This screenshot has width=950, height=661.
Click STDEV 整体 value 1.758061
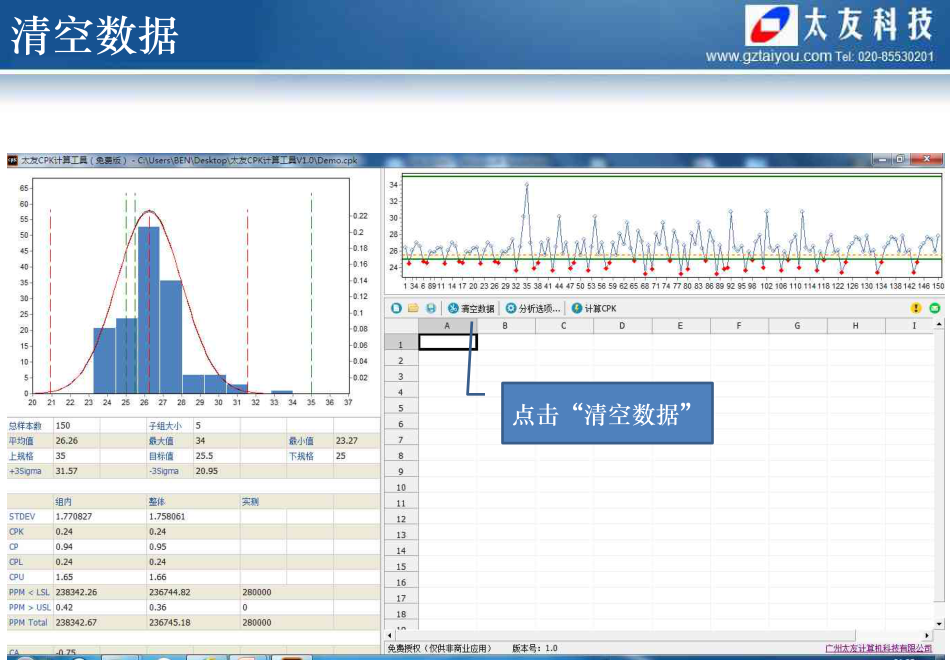click(x=167, y=516)
